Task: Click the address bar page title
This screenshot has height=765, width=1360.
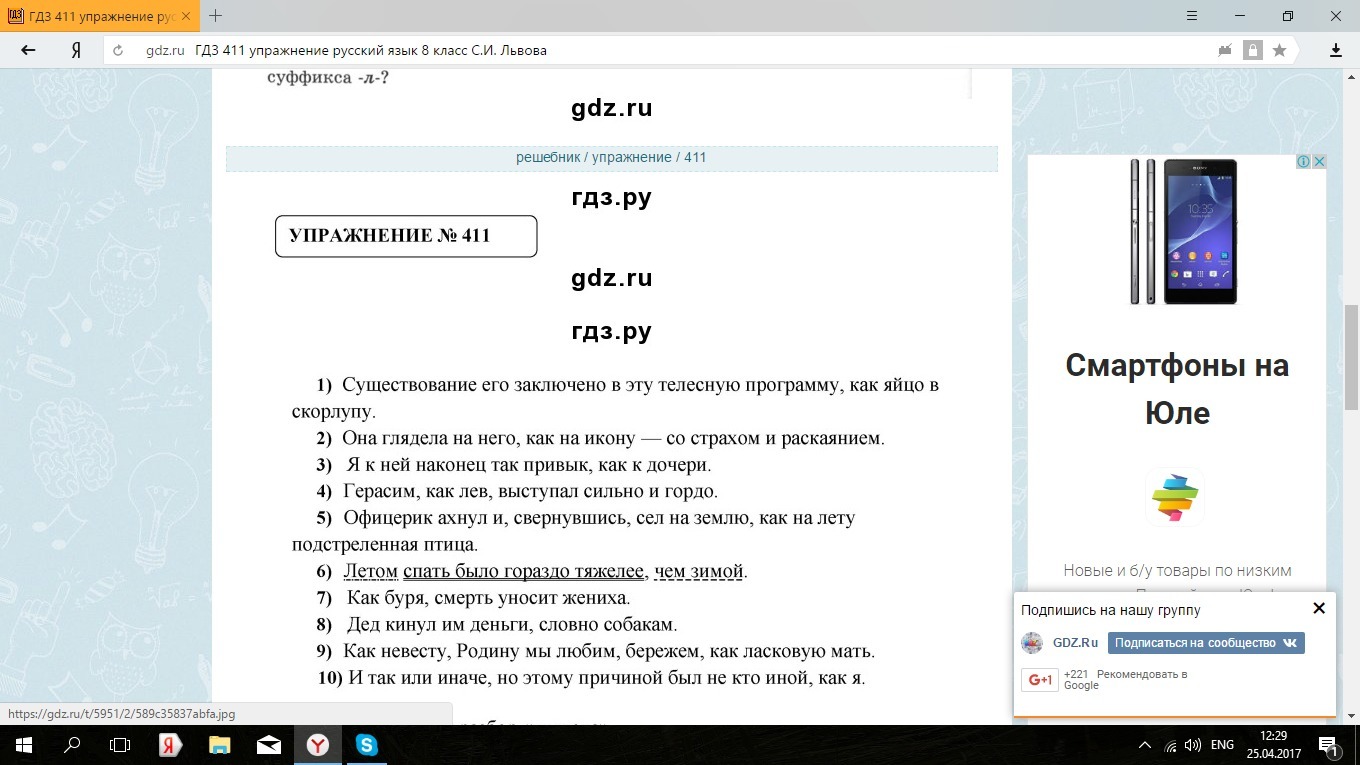Action: pyautogui.click(x=372, y=50)
